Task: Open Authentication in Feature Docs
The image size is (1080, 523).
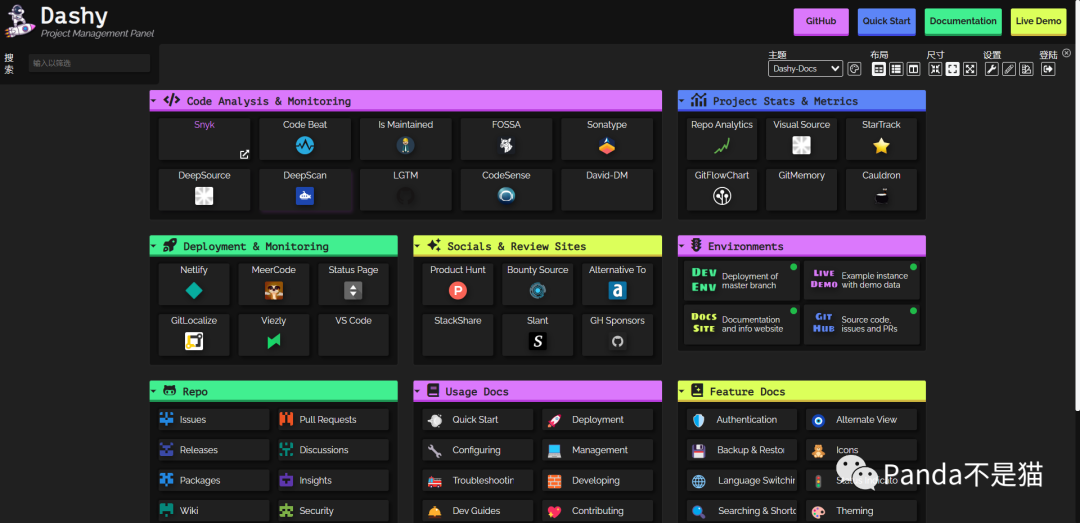Action: [x=742, y=420]
